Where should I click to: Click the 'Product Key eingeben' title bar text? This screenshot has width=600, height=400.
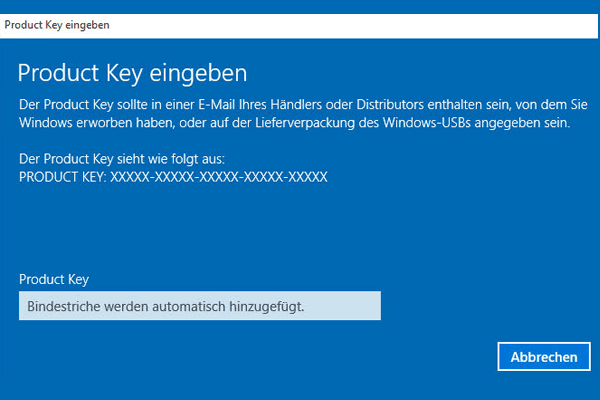(57, 25)
